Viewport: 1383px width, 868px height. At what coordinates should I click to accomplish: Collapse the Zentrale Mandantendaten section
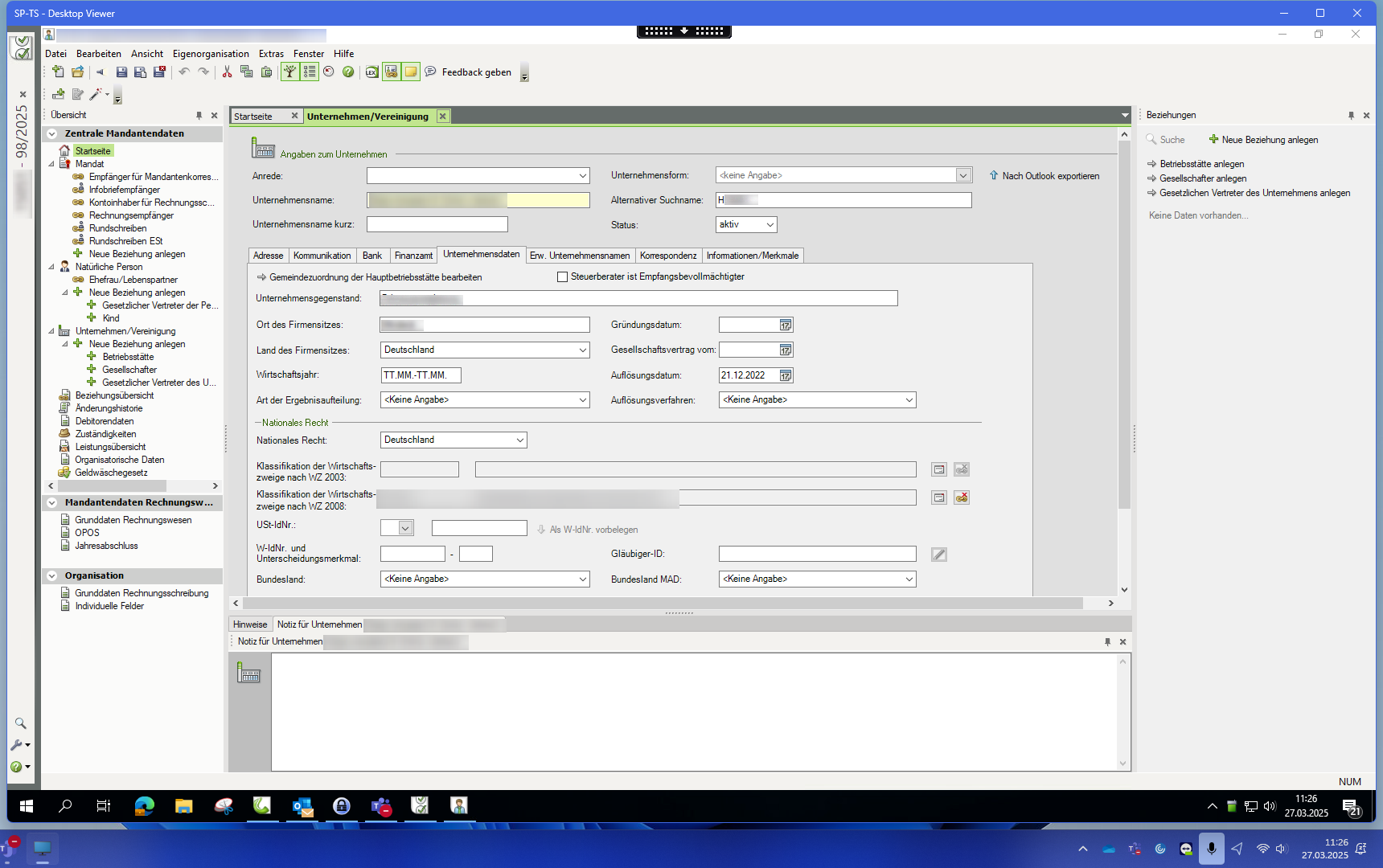click(x=52, y=134)
